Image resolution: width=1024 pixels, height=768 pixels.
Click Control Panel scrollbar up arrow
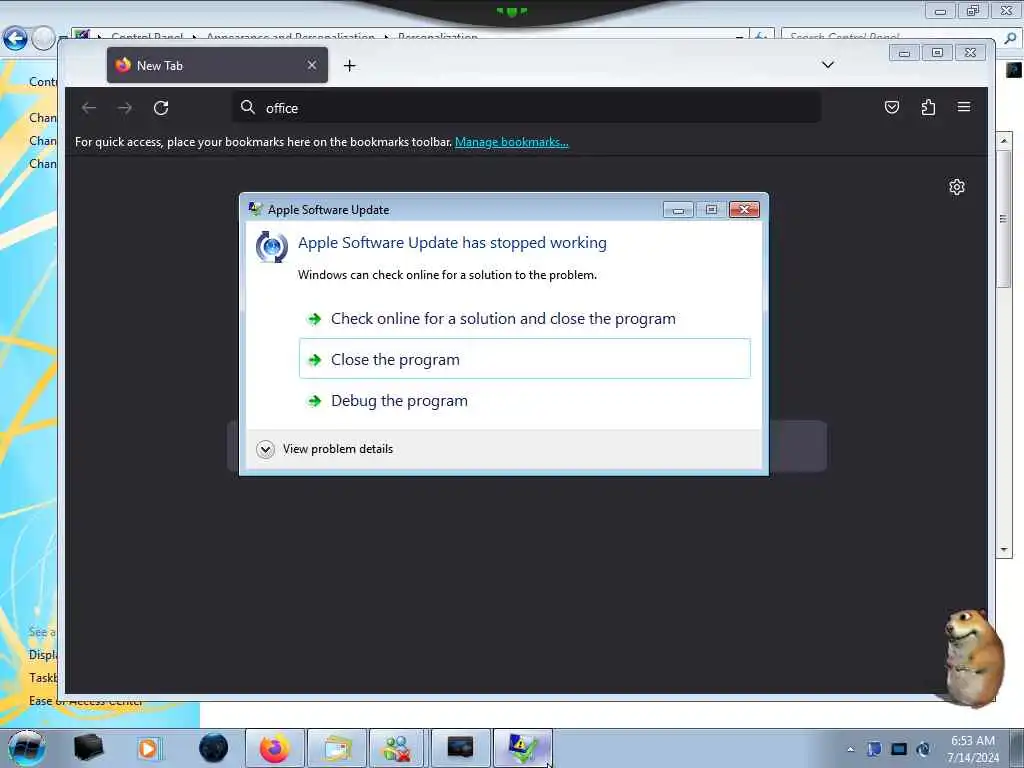pos(1004,140)
